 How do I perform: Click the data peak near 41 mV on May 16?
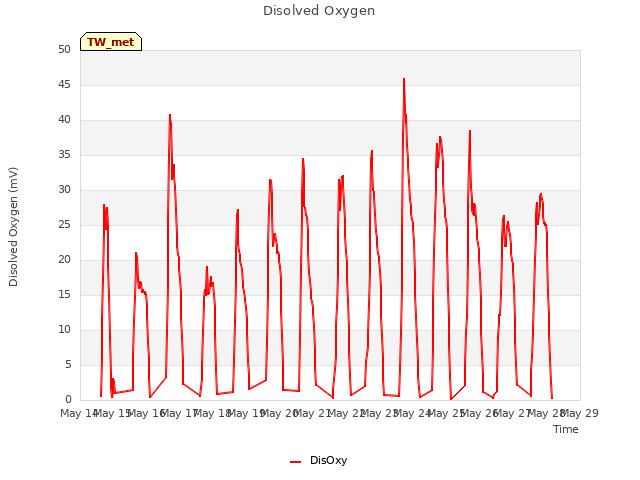170,116
